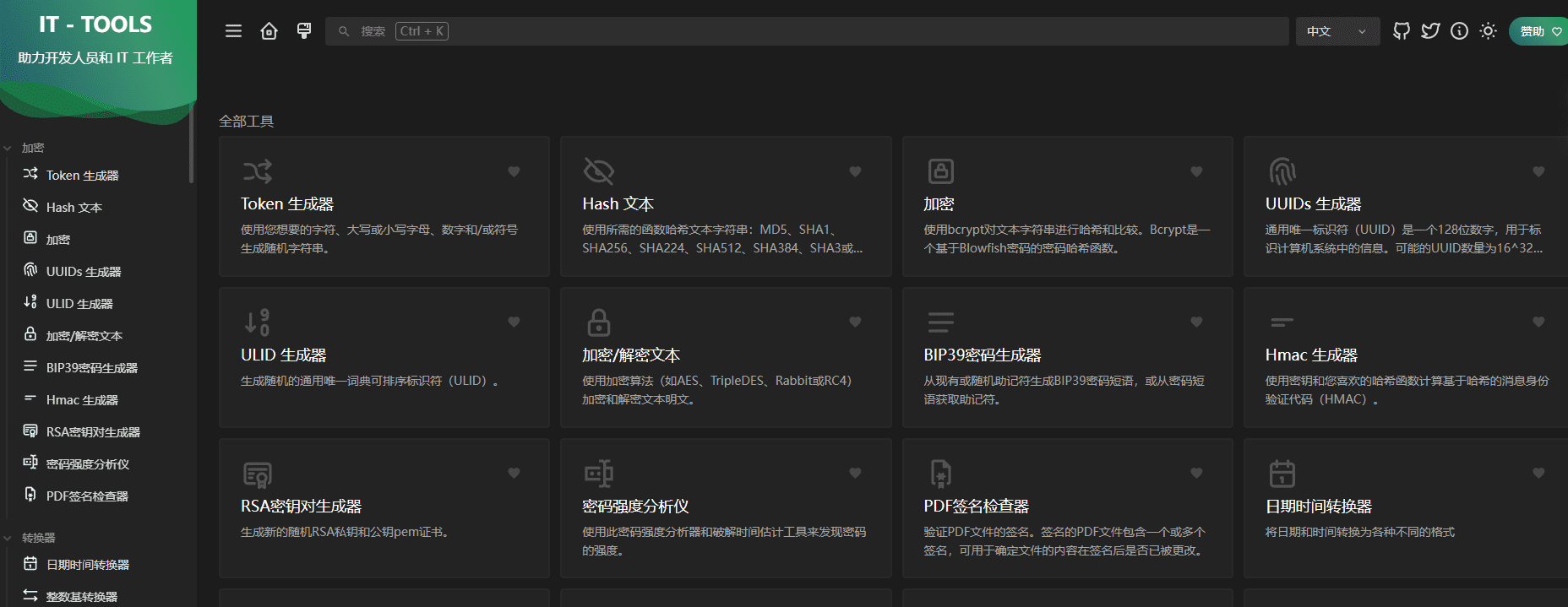This screenshot has height=607, width=1568.
Task: Favorite the Hash 文本 card heart
Action: (x=855, y=171)
